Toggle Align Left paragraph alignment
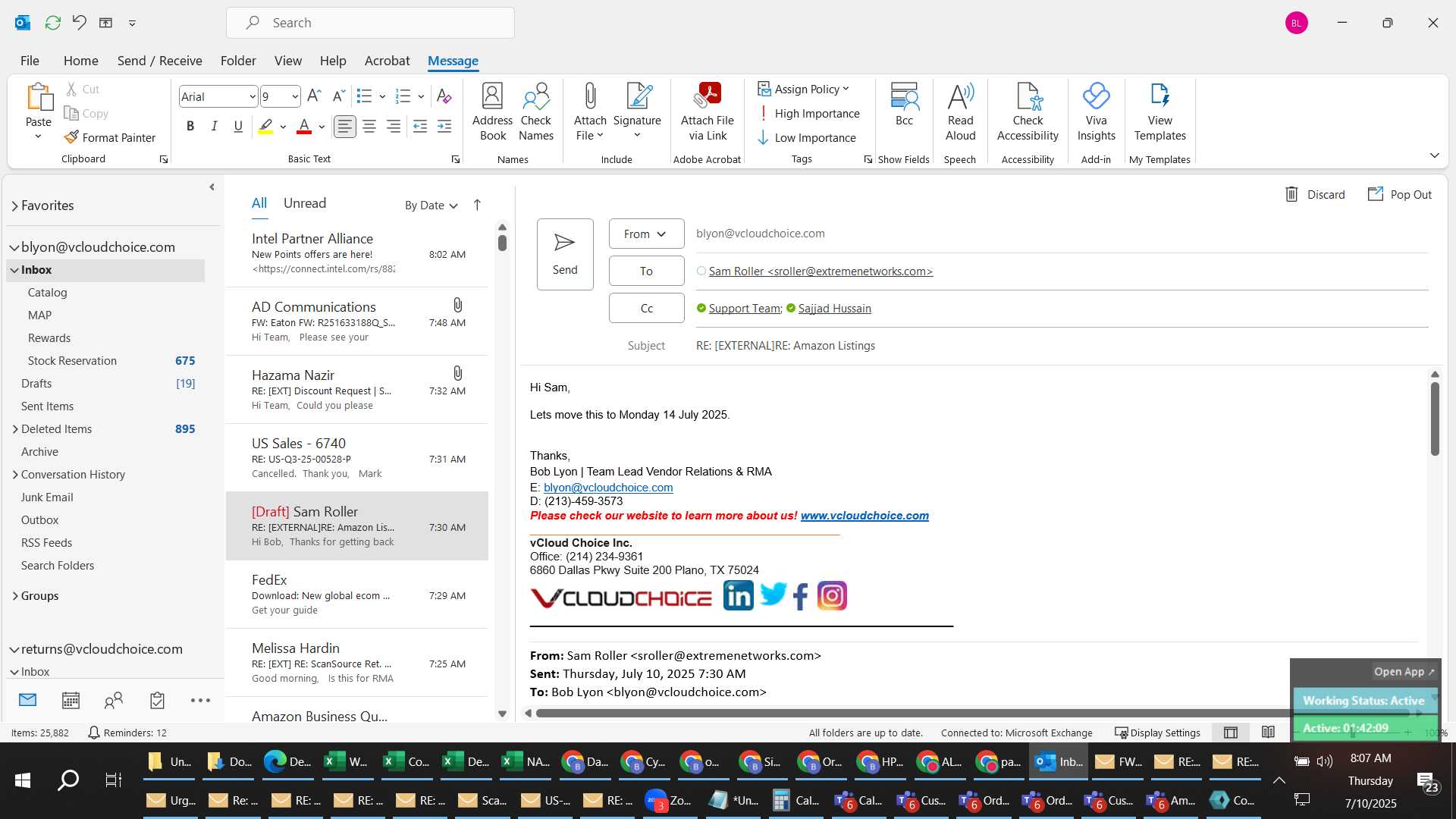 coord(345,127)
